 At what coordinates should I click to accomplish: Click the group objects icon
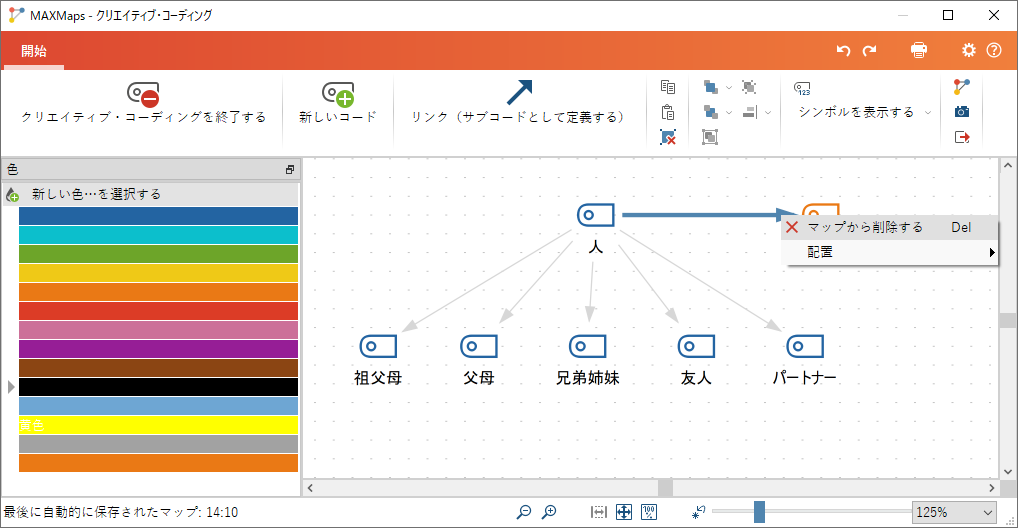click(710, 137)
